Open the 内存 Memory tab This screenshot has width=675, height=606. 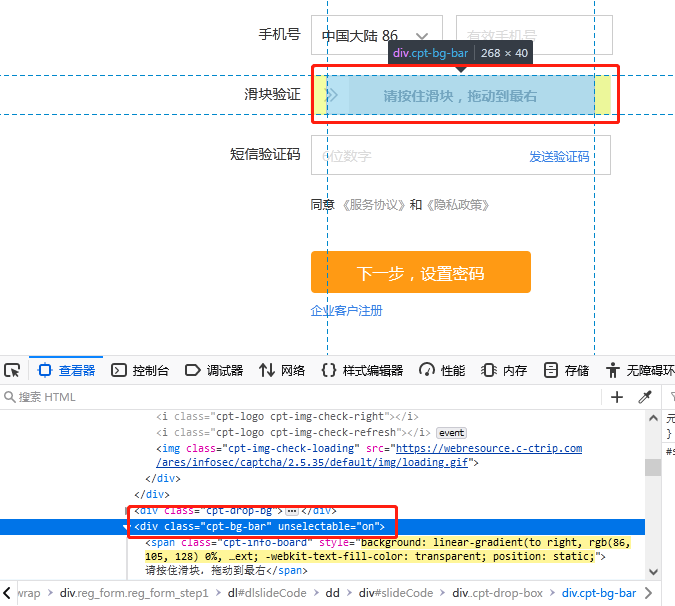pyautogui.click(x=504, y=370)
